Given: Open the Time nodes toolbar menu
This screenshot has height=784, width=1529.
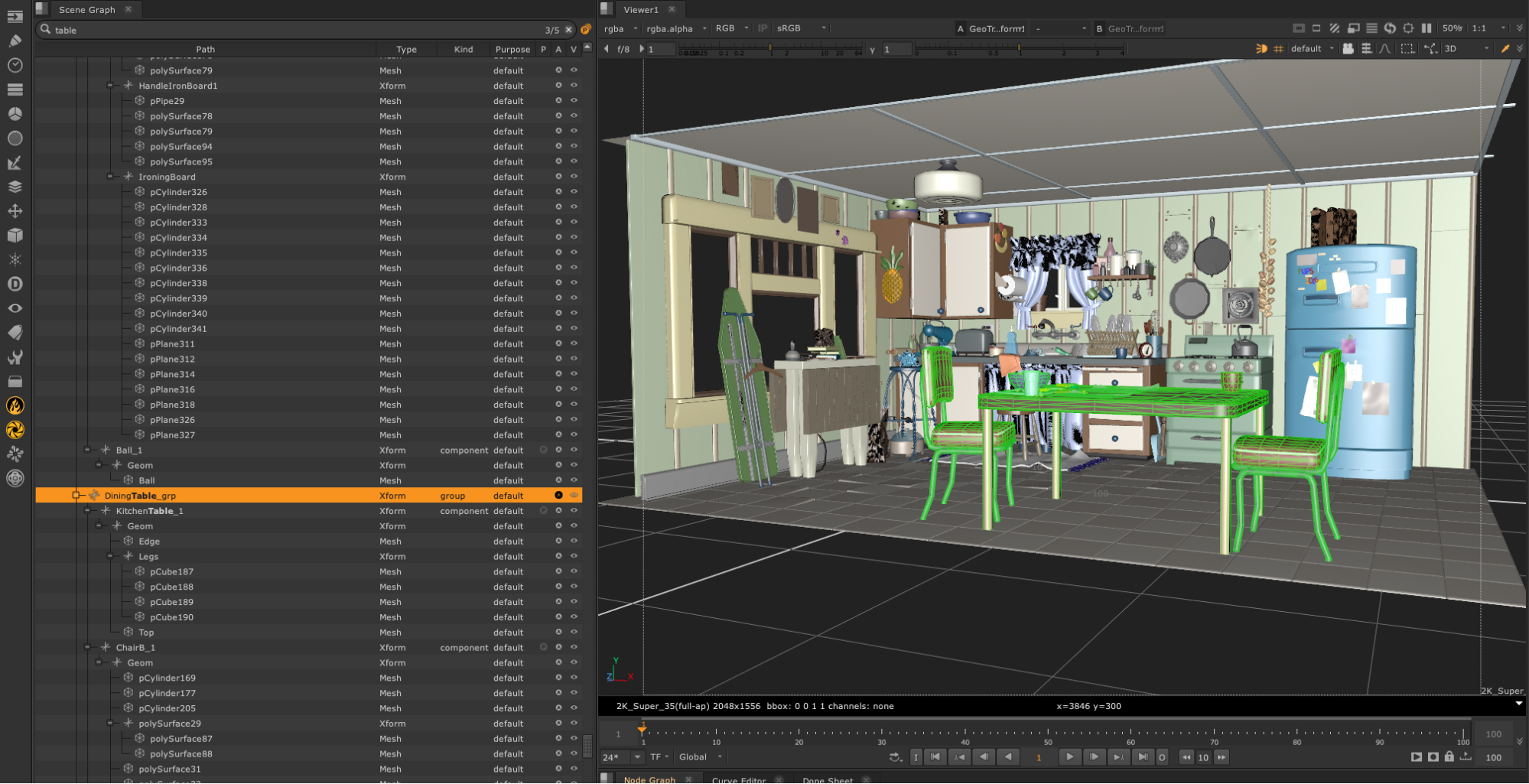Looking at the screenshot, I should click(15, 65).
